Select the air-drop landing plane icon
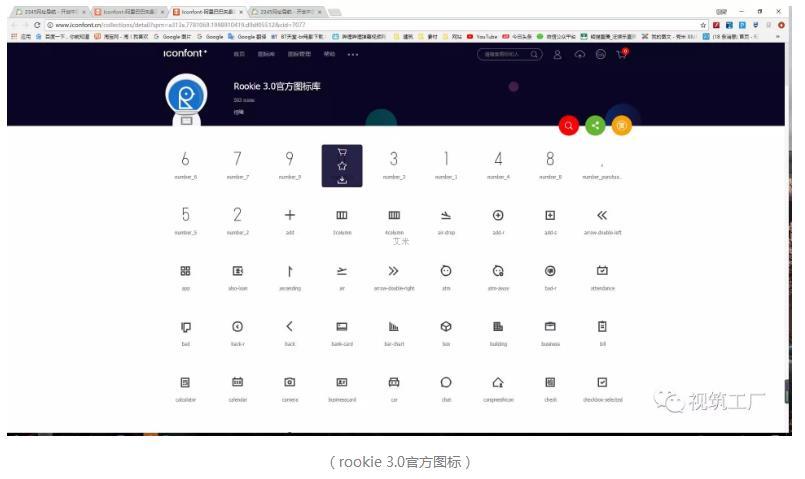The width and height of the screenshot is (805, 479). coord(446,215)
